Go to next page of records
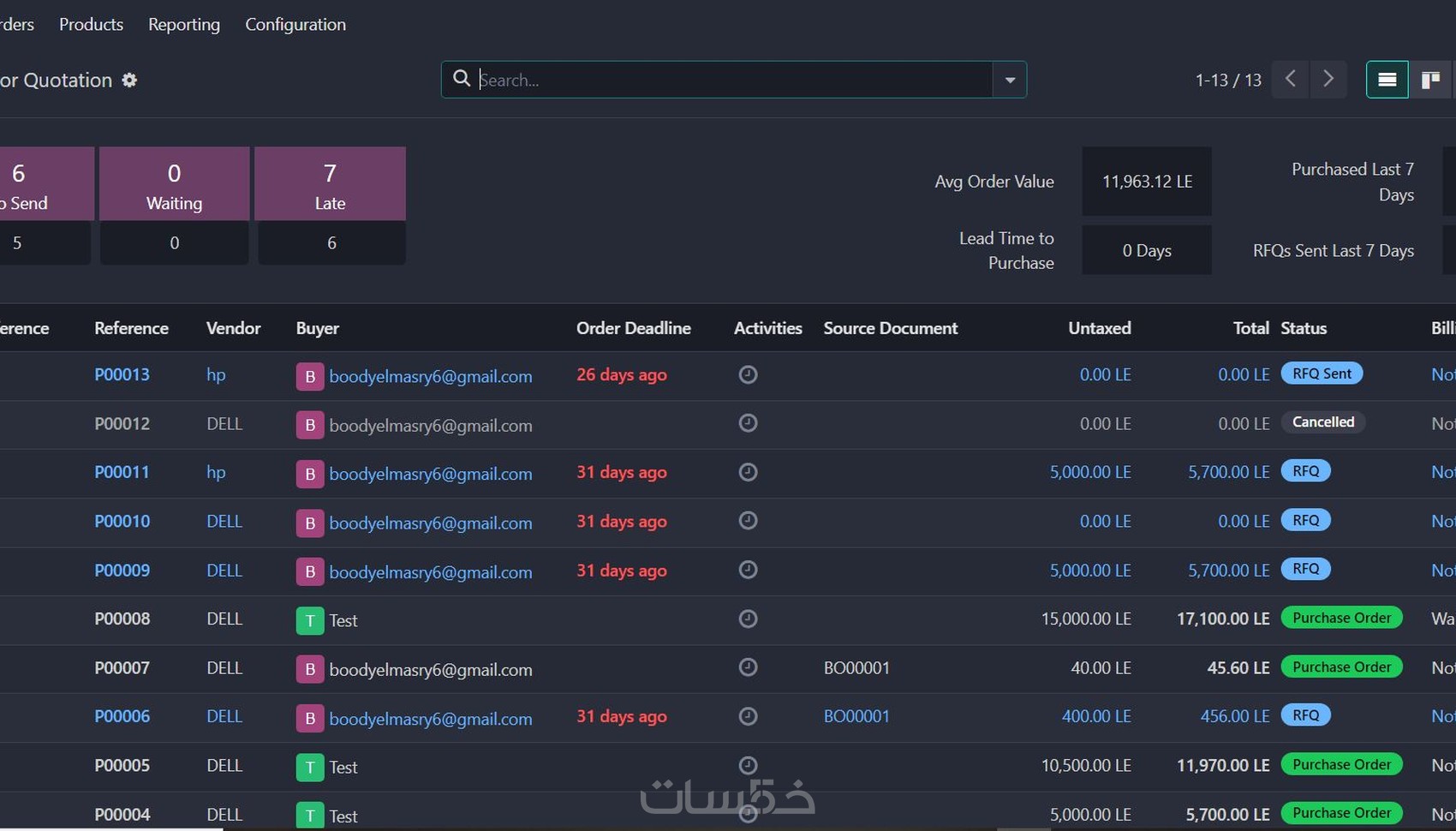The image size is (1456, 831). pyautogui.click(x=1328, y=80)
